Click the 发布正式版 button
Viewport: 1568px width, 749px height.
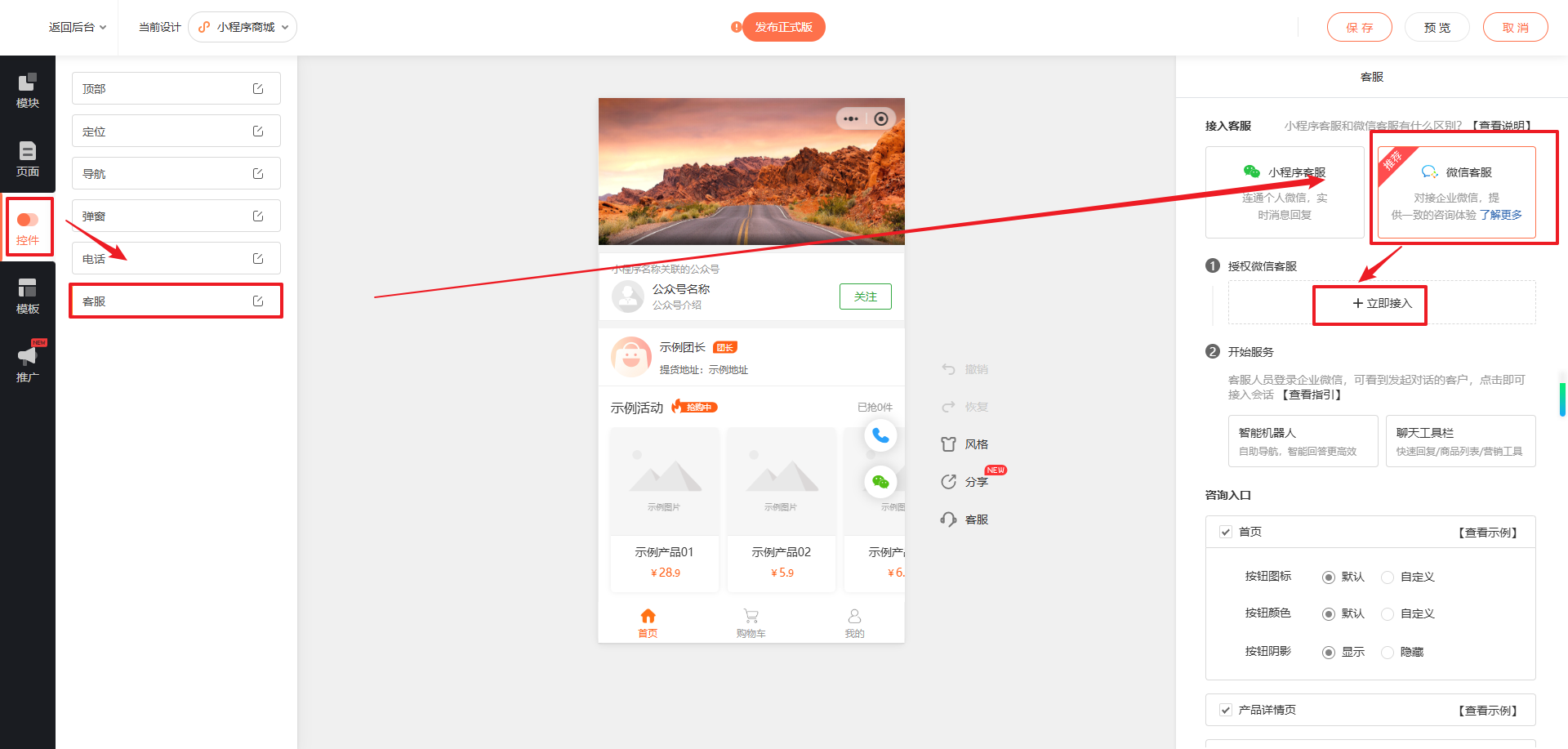783,27
